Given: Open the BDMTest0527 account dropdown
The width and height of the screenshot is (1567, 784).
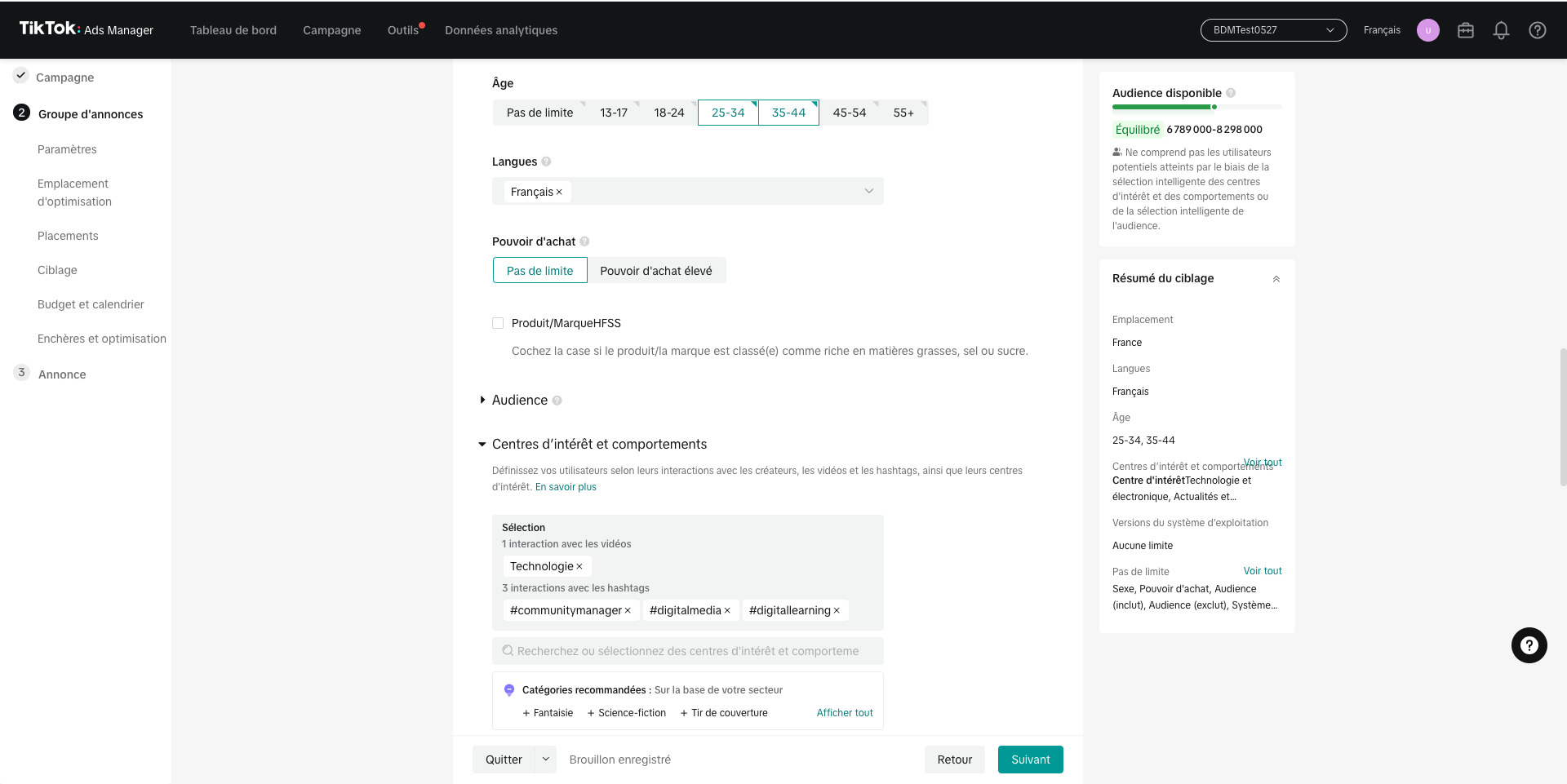Looking at the screenshot, I should tap(1273, 30).
